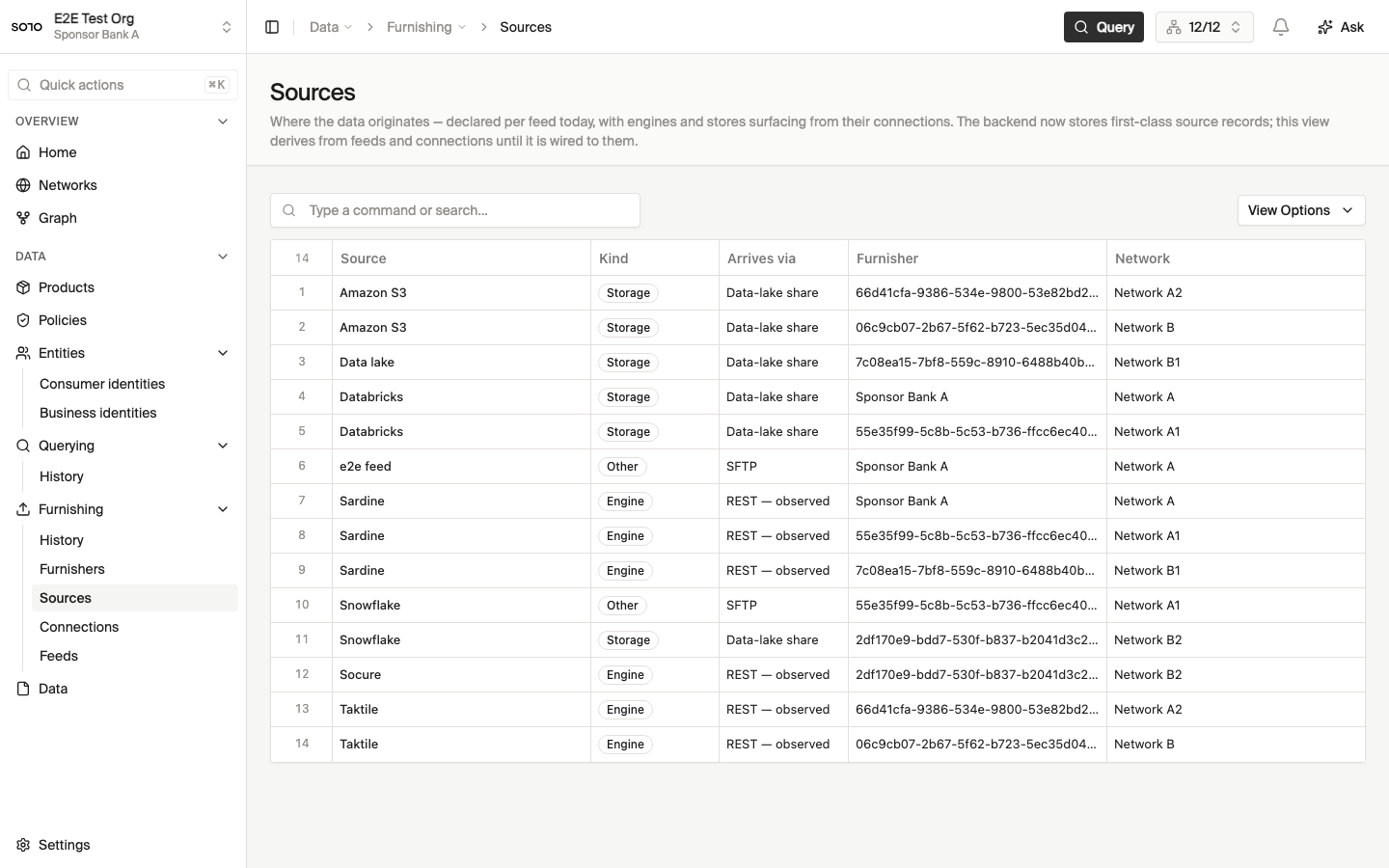This screenshot has width=1389, height=868.
Task: Click the Ask sparkle icon
Action: coord(1325,27)
